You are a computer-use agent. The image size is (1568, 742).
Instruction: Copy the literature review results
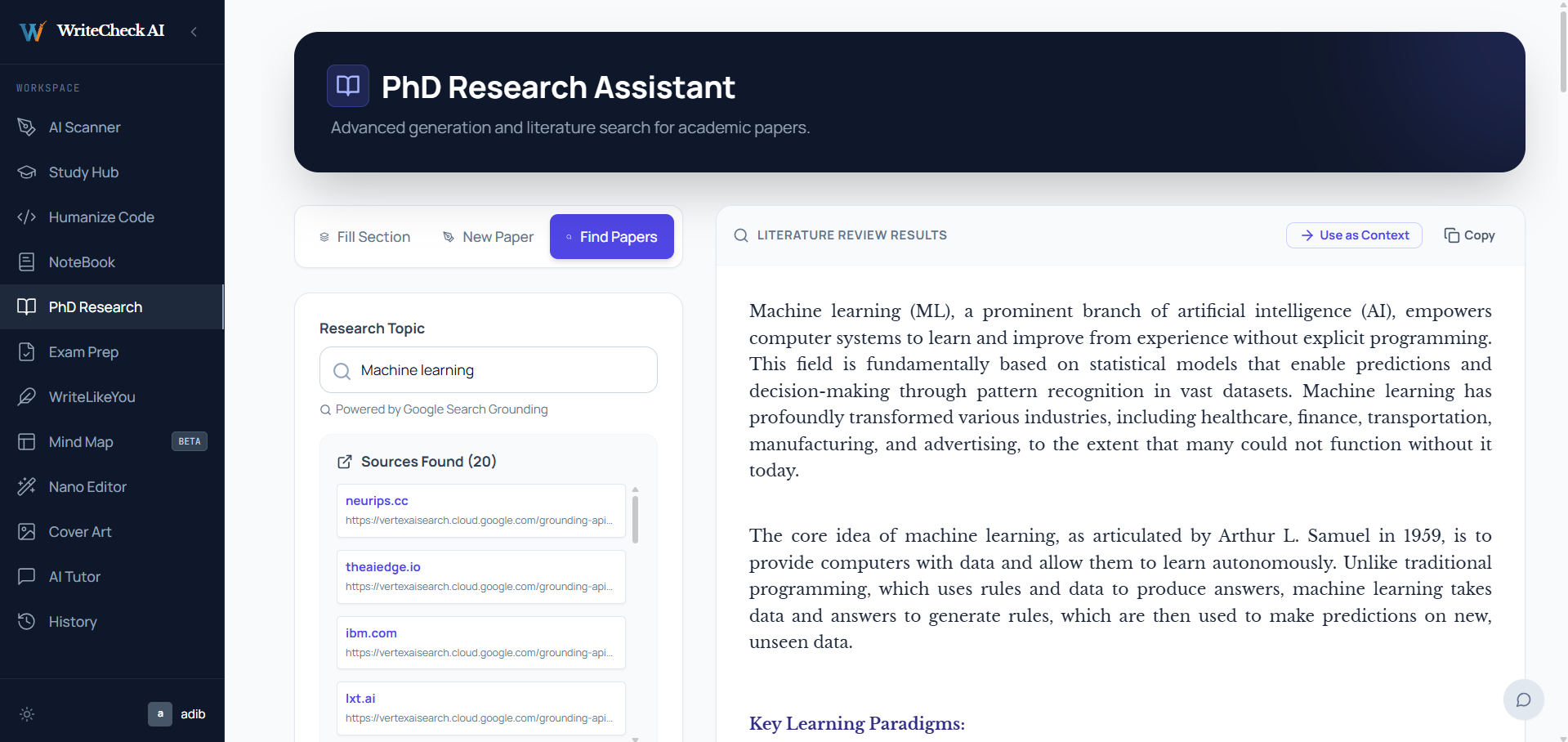(x=1469, y=235)
